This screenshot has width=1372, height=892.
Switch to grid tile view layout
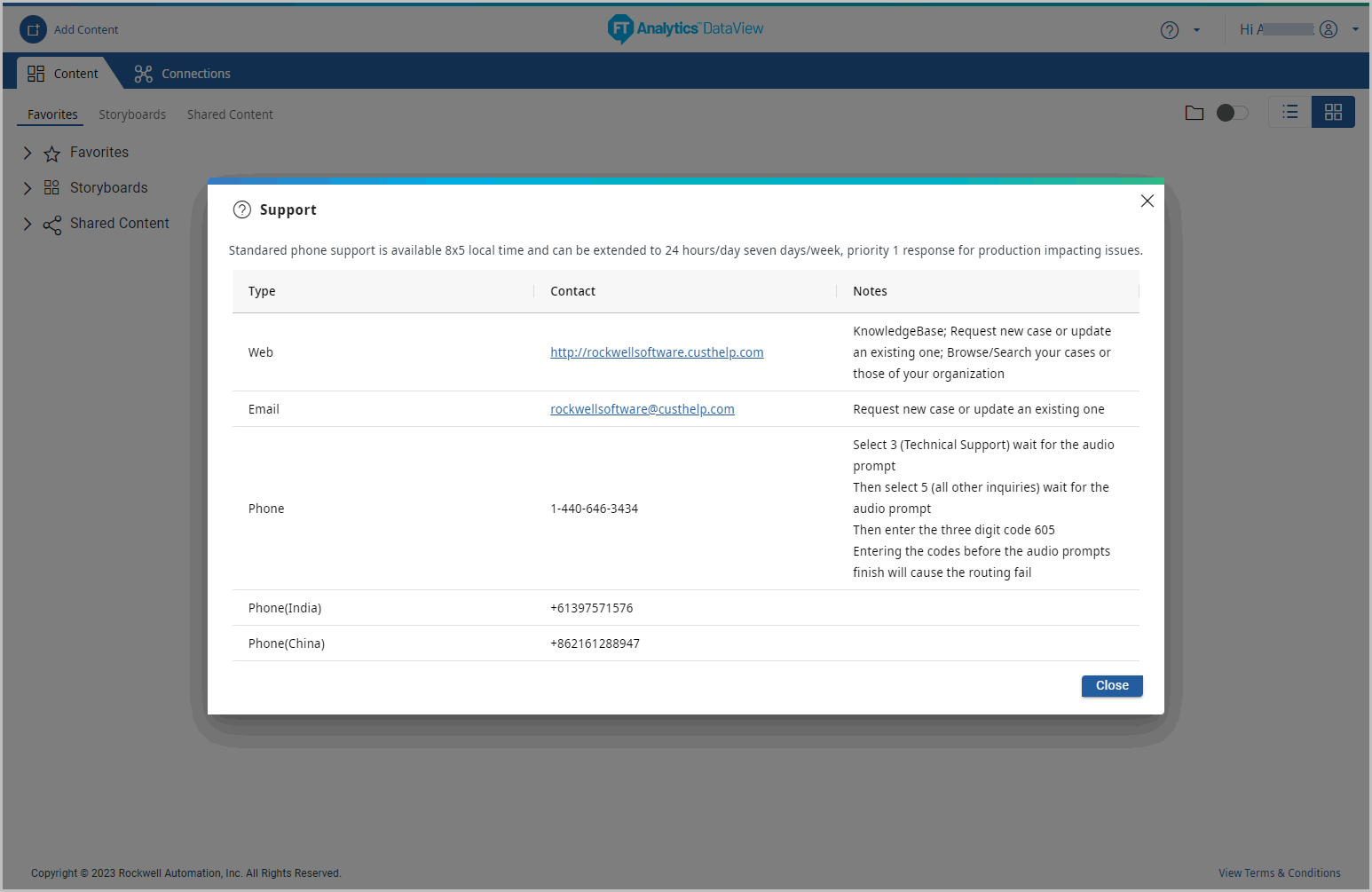(1333, 112)
